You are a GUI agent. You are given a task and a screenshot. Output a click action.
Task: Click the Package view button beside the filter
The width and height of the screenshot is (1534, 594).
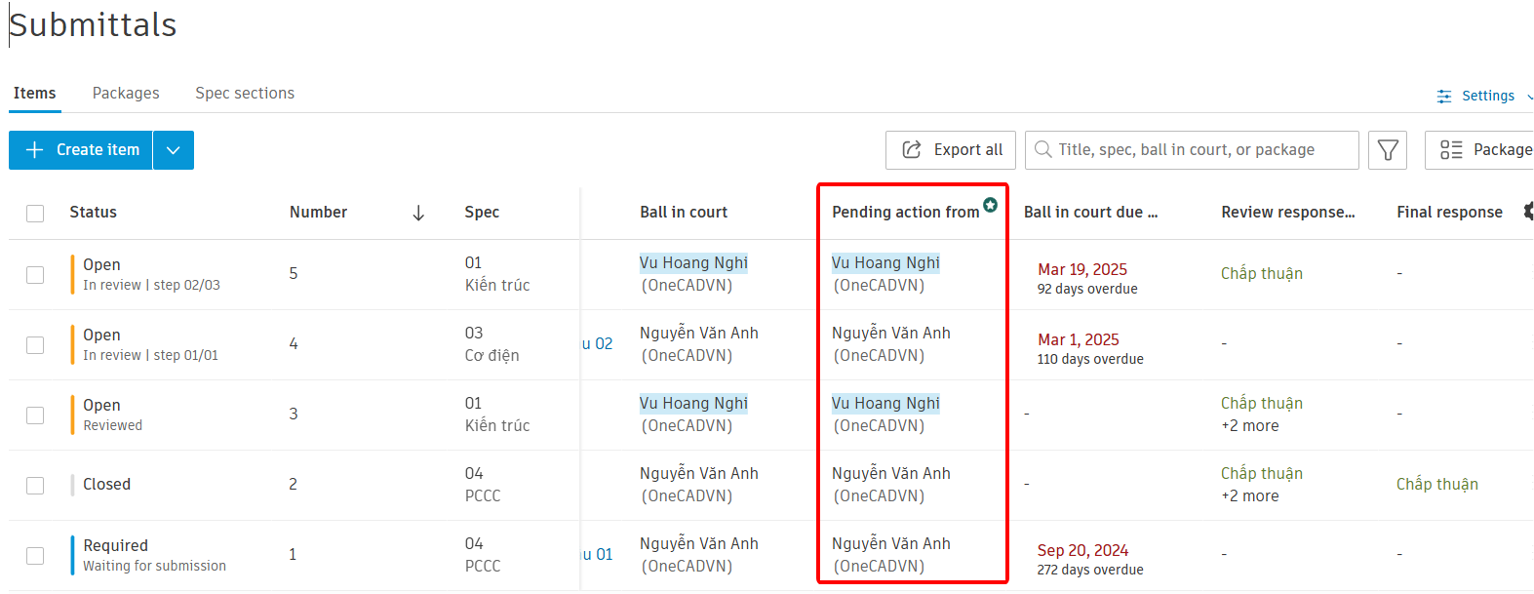[1480, 150]
